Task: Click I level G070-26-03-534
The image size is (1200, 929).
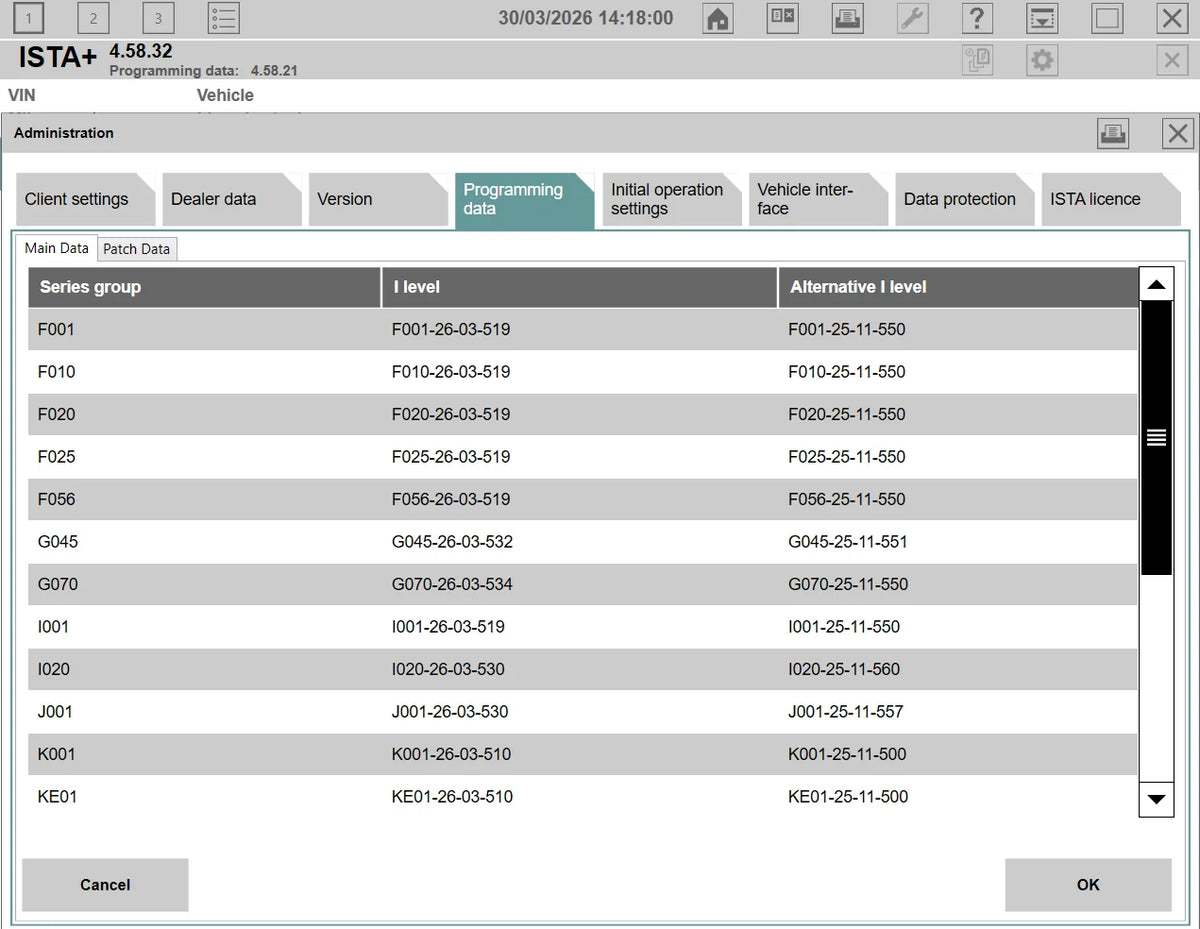Action: coord(452,584)
